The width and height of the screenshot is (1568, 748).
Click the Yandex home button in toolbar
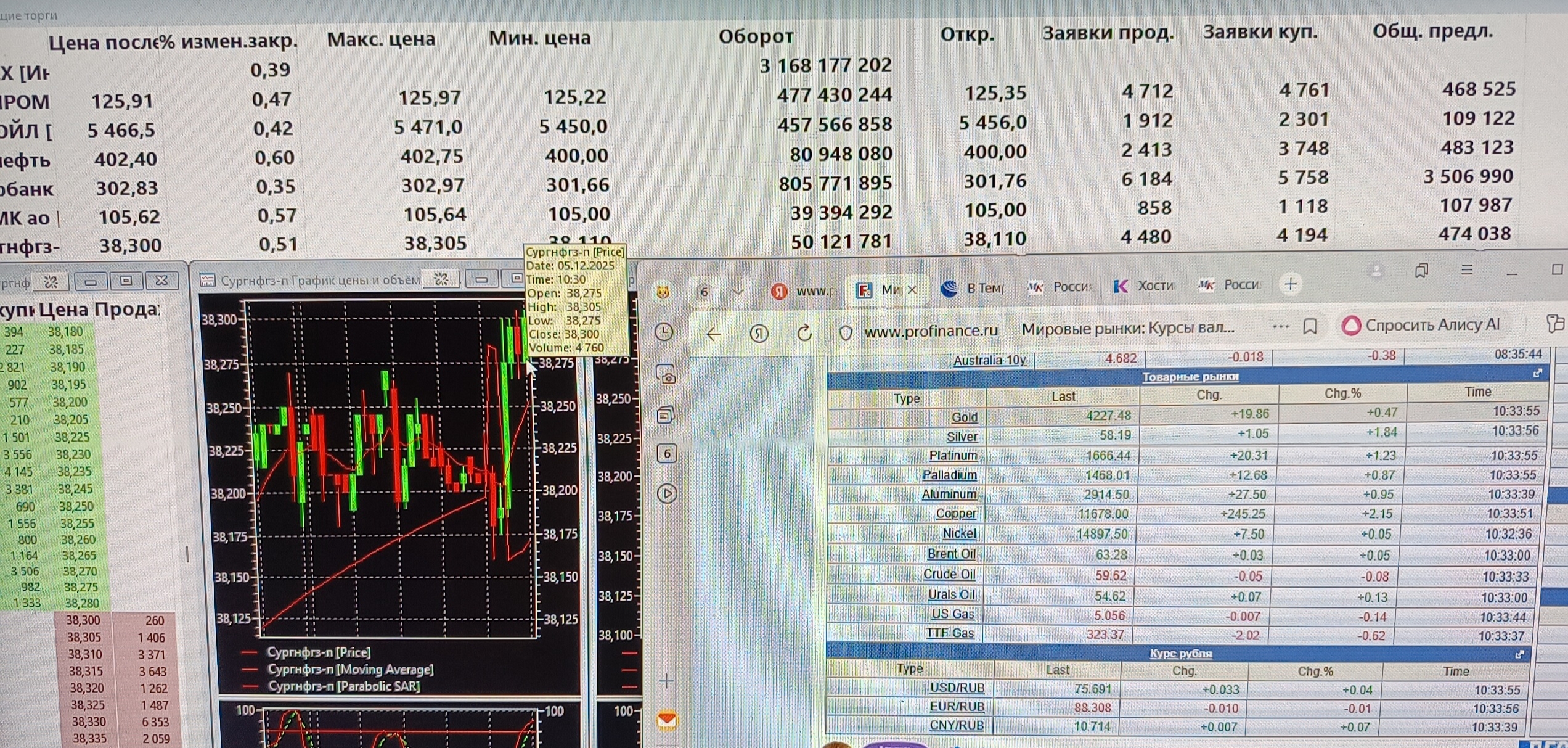759,334
